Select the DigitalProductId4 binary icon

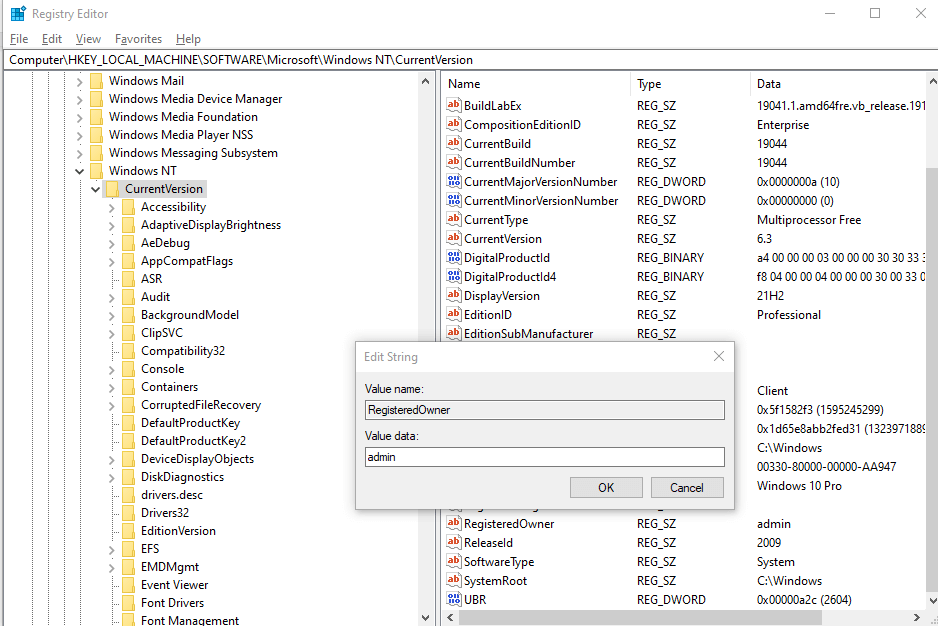coord(454,276)
